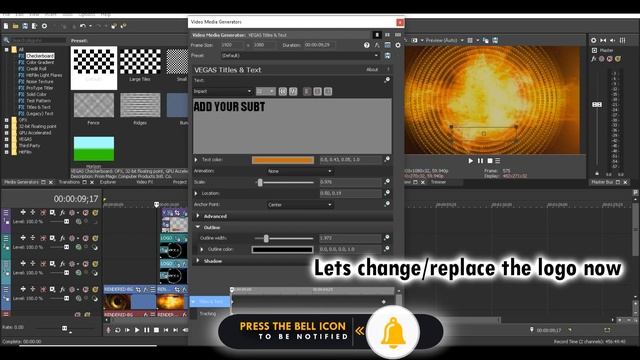
Task: Open help icon in Video Media Generators dialog
Action: 367,45
